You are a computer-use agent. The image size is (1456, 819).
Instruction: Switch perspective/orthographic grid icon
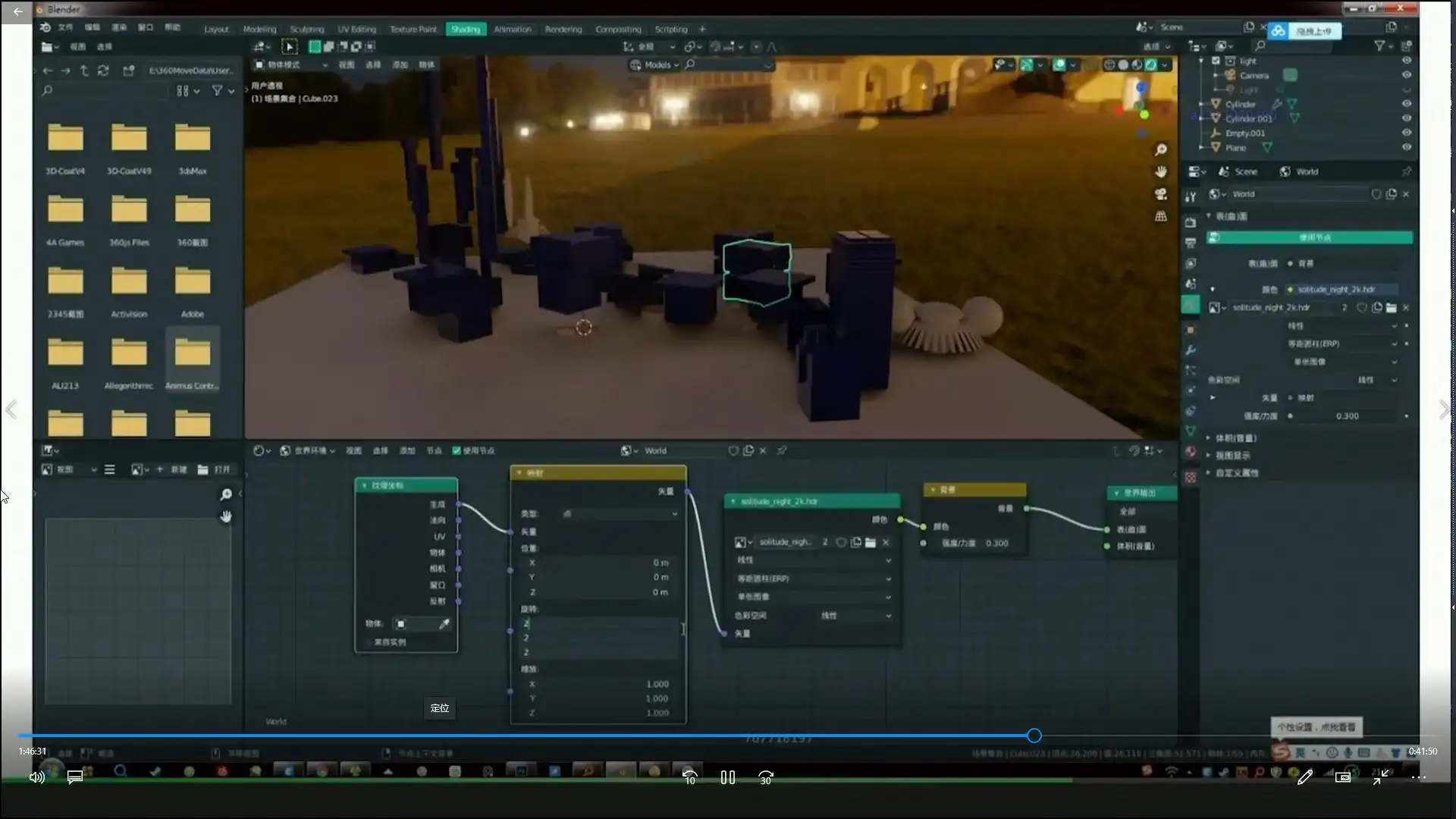point(1161,216)
